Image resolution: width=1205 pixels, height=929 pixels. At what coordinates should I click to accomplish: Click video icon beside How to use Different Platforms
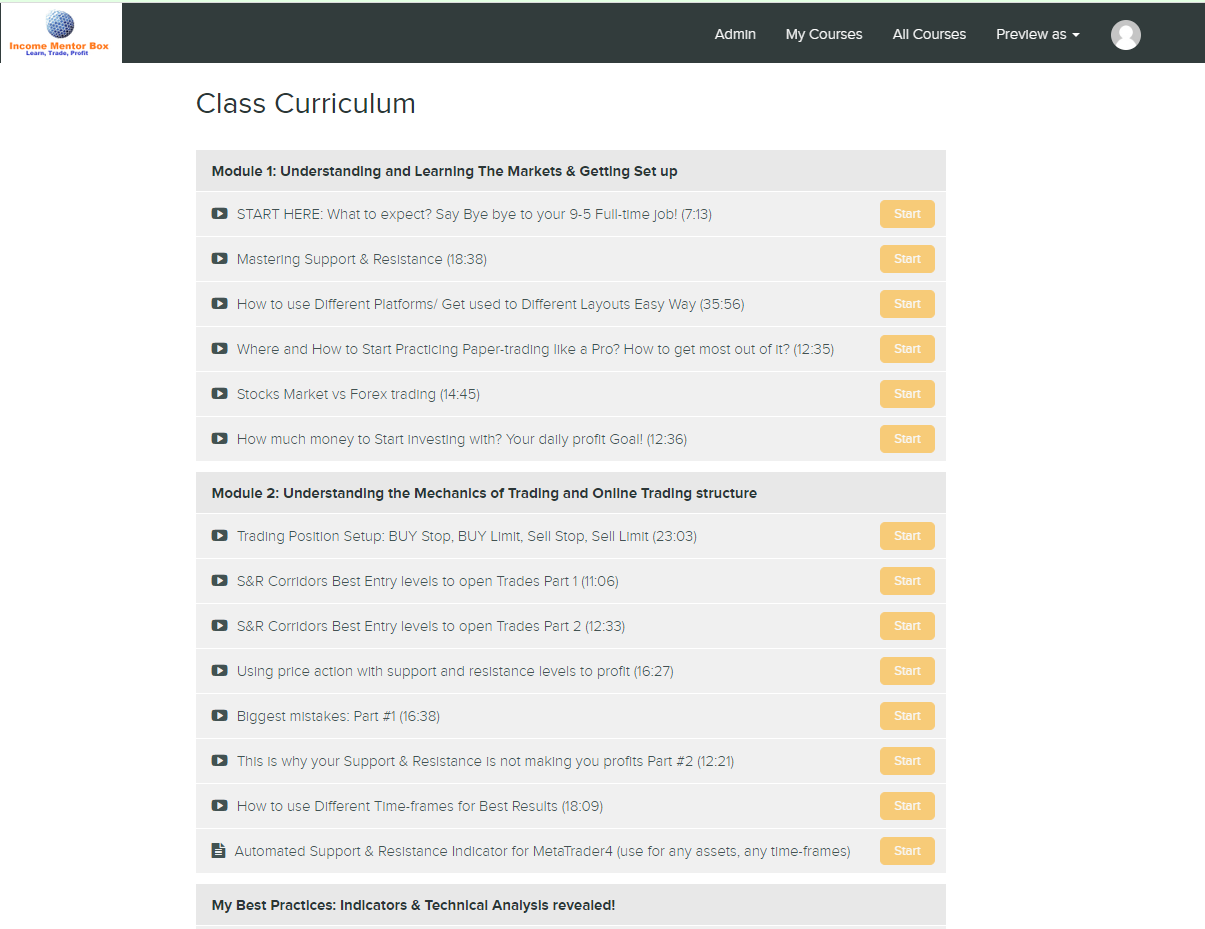[x=220, y=304]
